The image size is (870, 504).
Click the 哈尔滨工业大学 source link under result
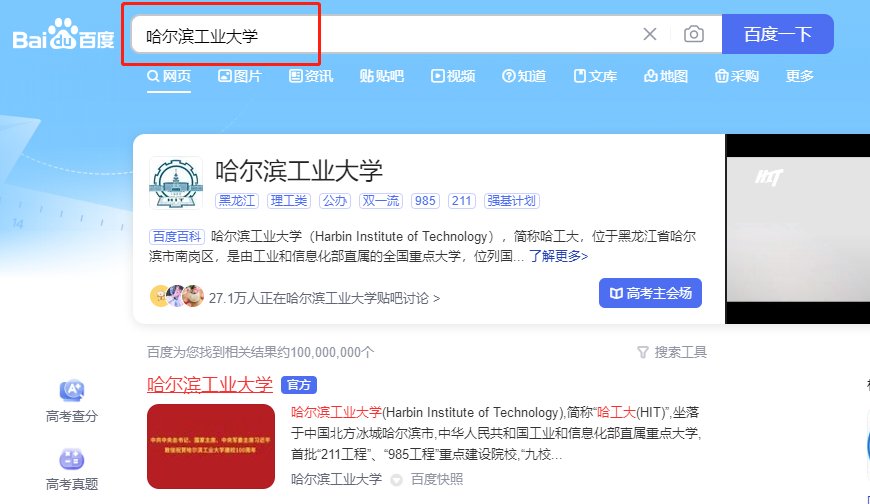[x=336, y=479]
